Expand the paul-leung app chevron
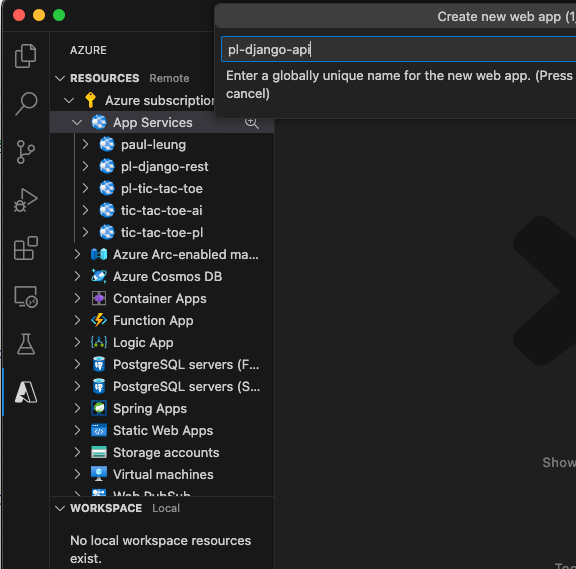 (85, 144)
